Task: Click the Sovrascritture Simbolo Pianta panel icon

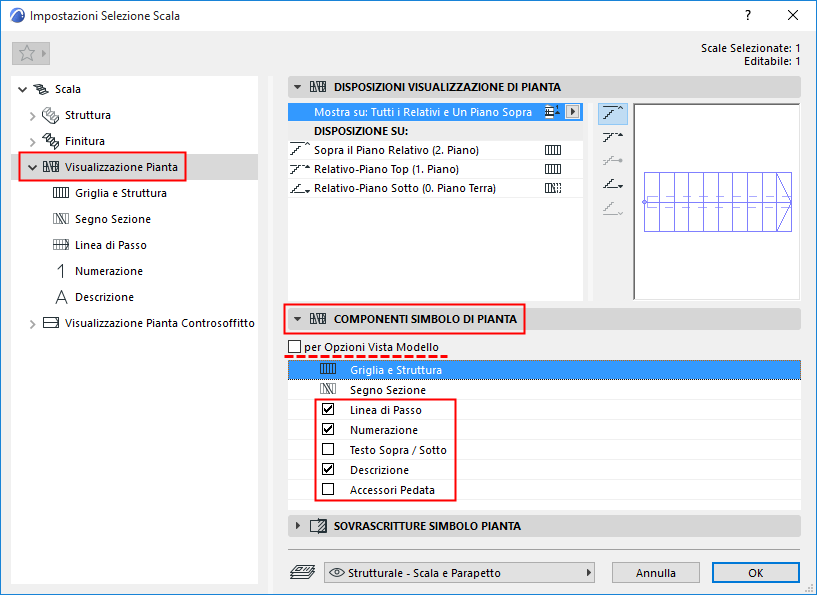Action: click(318, 526)
